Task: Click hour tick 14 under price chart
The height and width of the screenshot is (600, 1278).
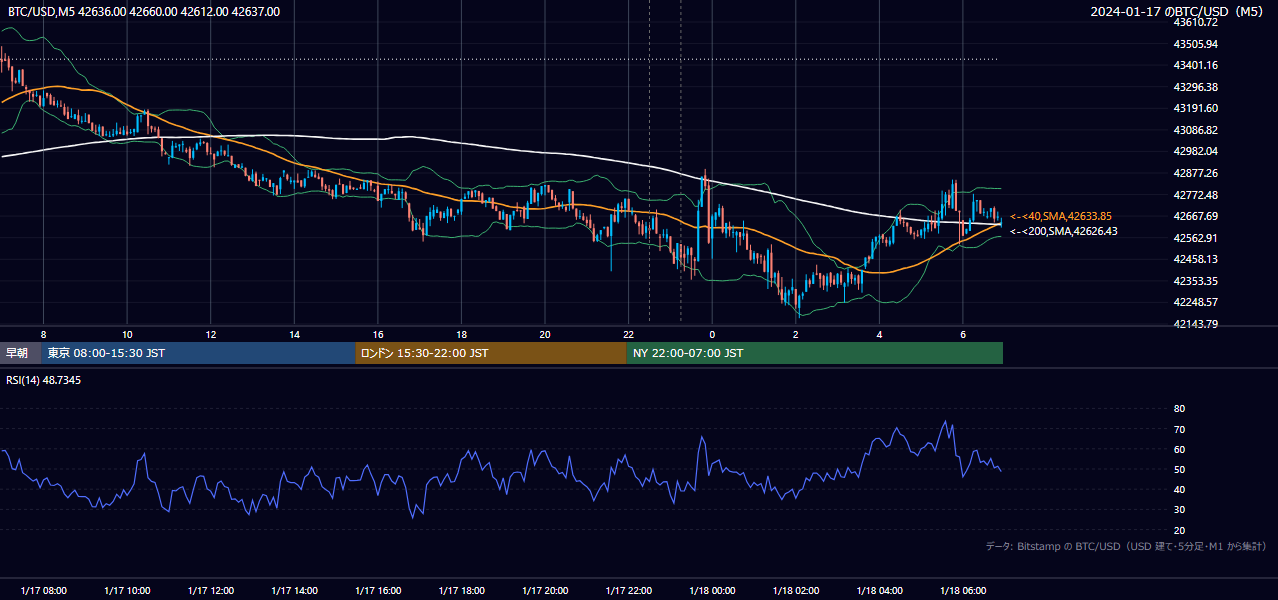Action: (294, 334)
